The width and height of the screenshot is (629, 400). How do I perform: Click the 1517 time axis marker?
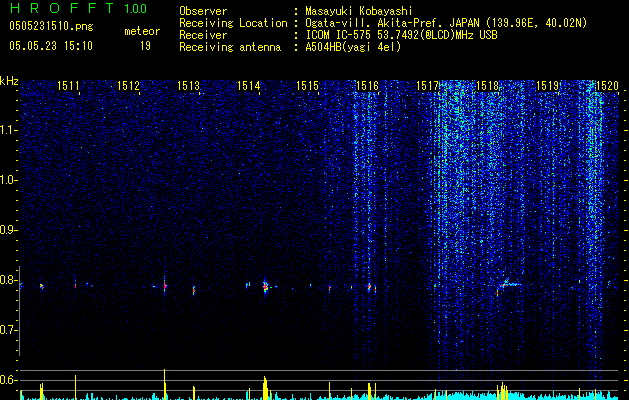427,86
